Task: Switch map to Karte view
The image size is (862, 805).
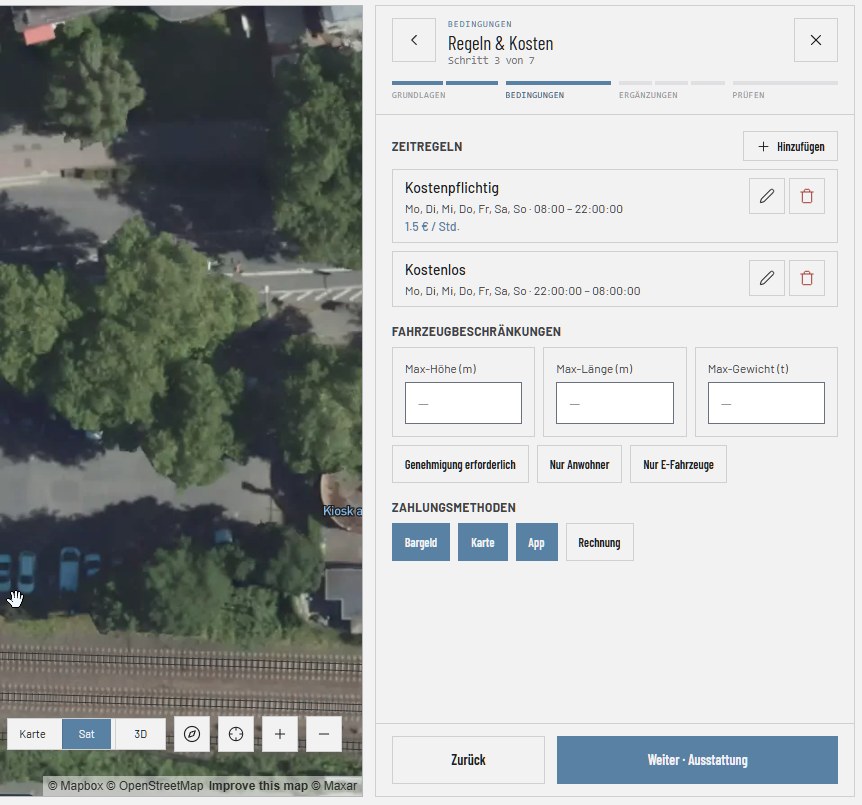Action: coord(32,734)
